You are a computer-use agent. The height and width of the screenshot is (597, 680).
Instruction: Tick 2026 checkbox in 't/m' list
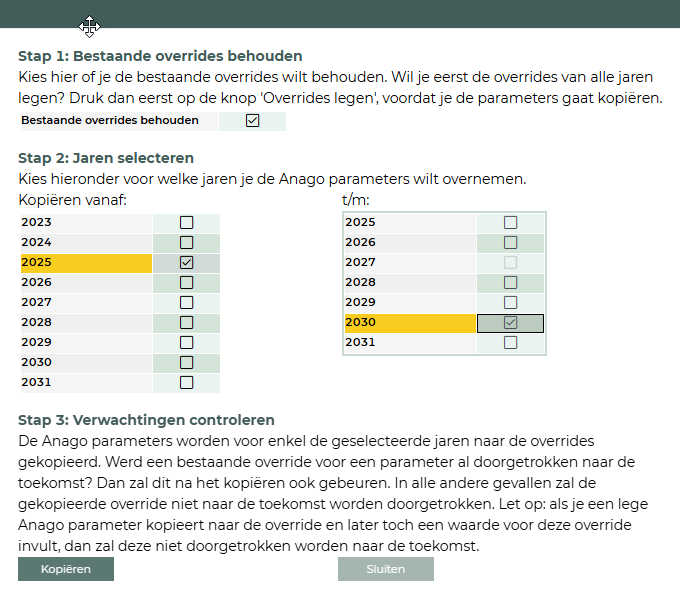pos(511,242)
